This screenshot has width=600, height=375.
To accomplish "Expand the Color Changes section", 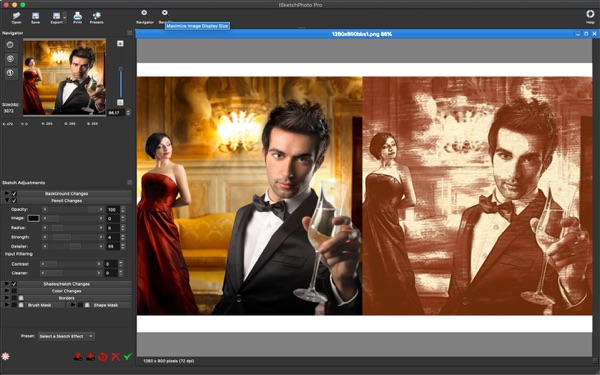I will coord(7,291).
